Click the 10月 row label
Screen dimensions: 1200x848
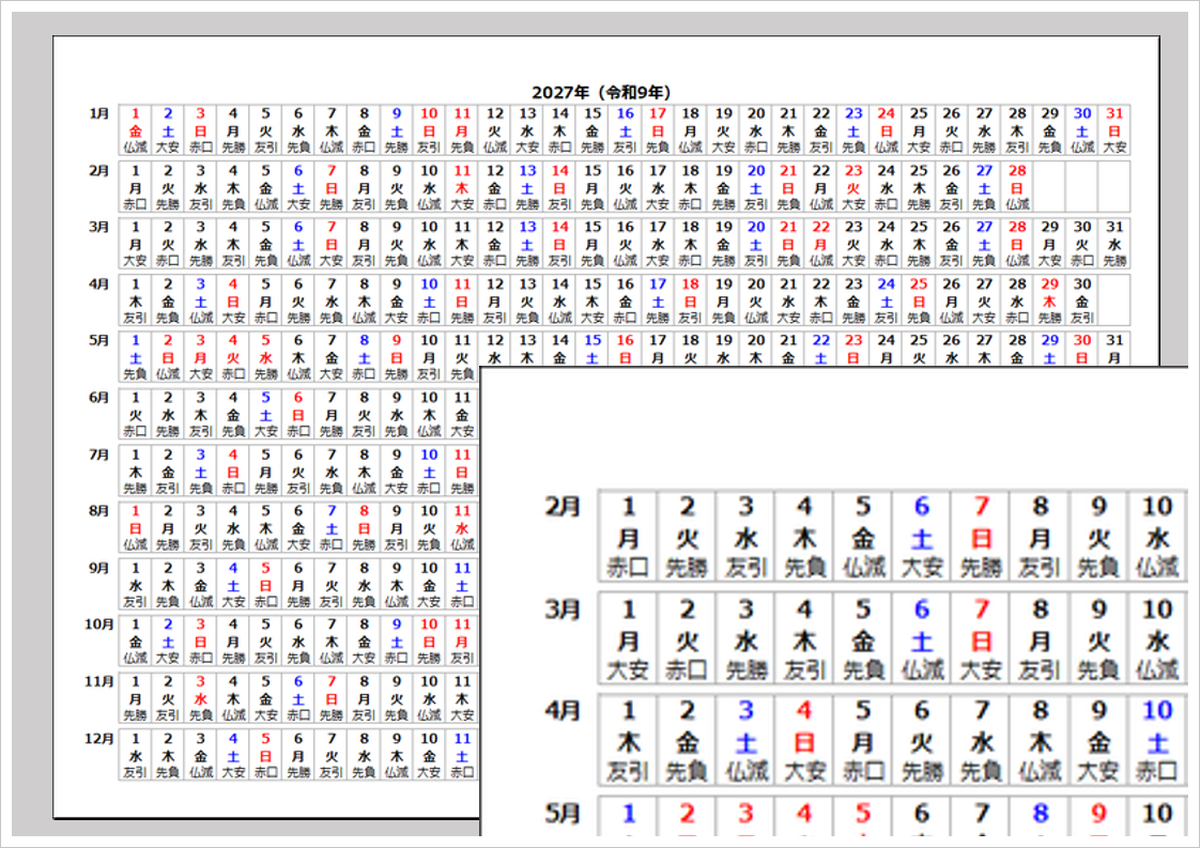(x=98, y=624)
